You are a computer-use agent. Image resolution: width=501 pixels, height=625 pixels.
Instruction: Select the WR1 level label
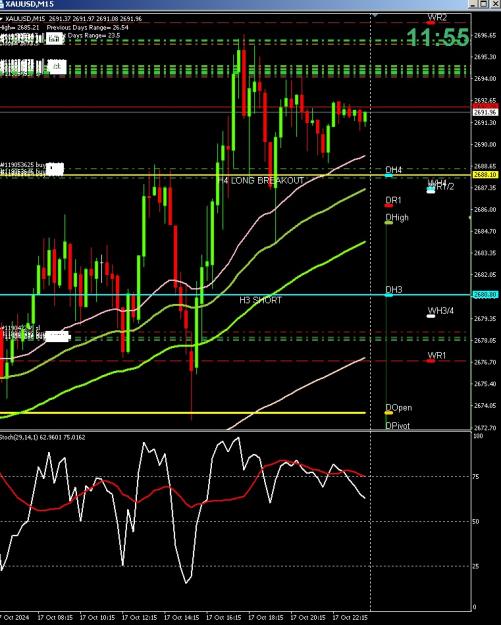(x=437, y=355)
